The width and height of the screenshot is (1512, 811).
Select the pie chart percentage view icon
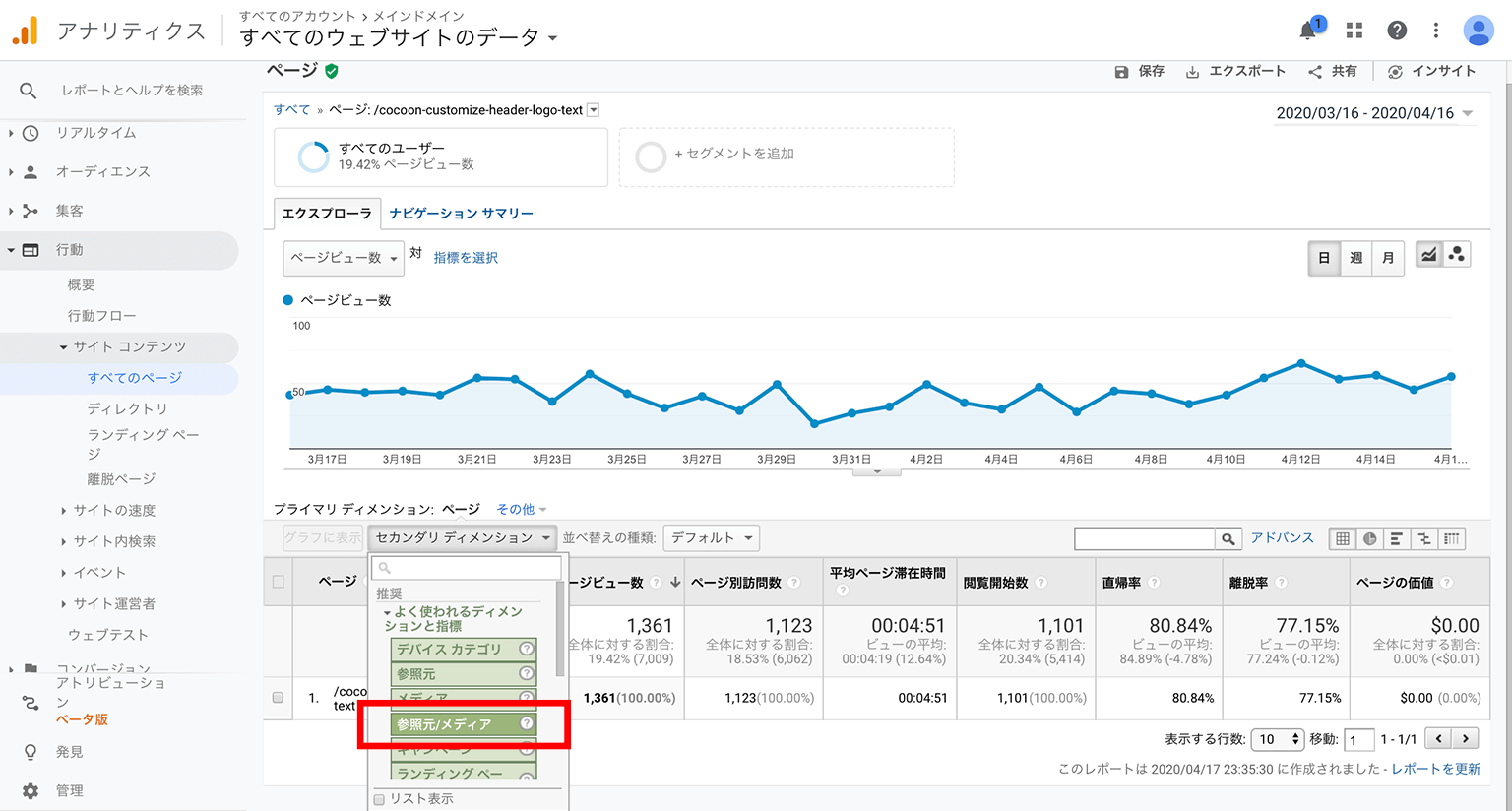(x=1369, y=538)
